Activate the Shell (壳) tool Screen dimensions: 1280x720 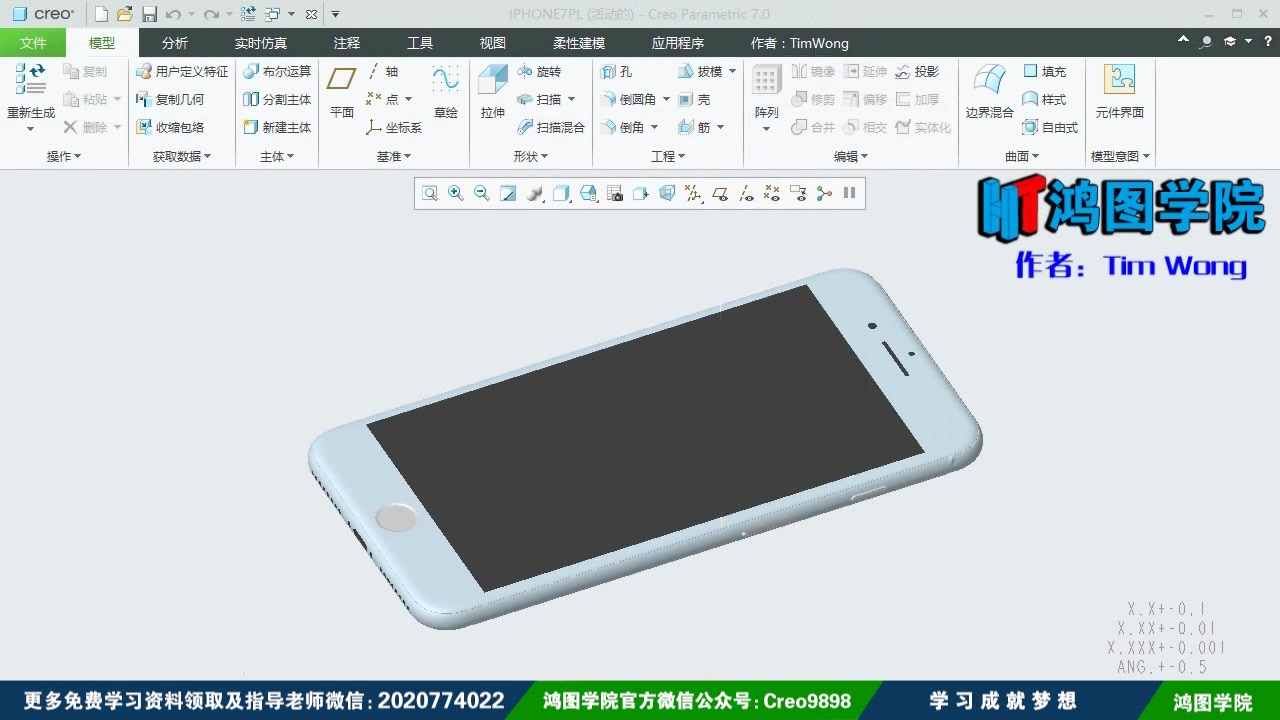(x=700, y=99)
